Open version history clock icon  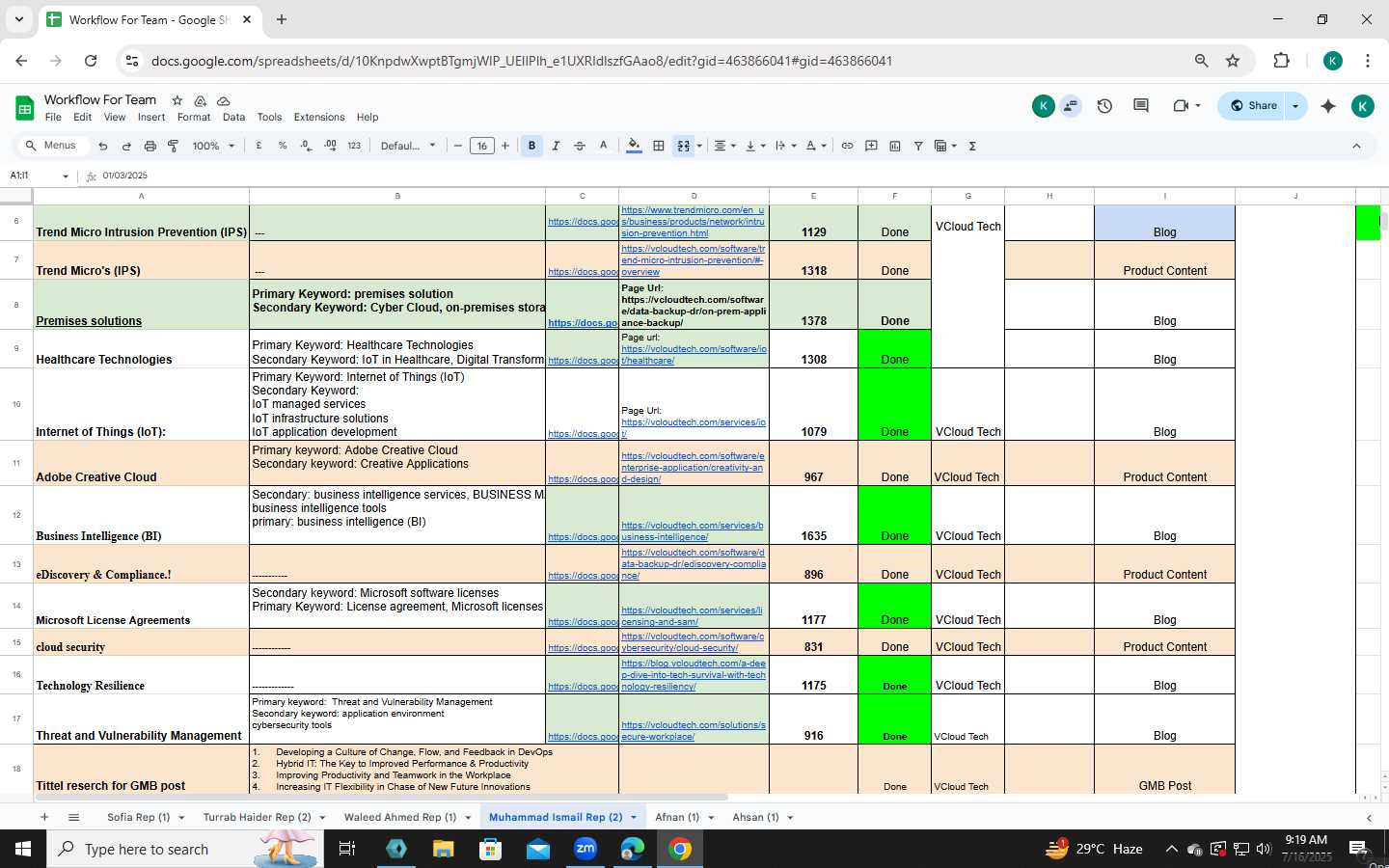tap(1104, 106)
